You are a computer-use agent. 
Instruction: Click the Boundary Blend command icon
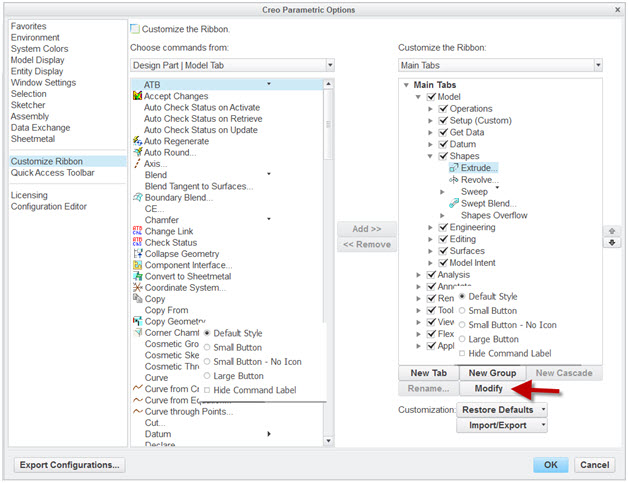[137, 197]
